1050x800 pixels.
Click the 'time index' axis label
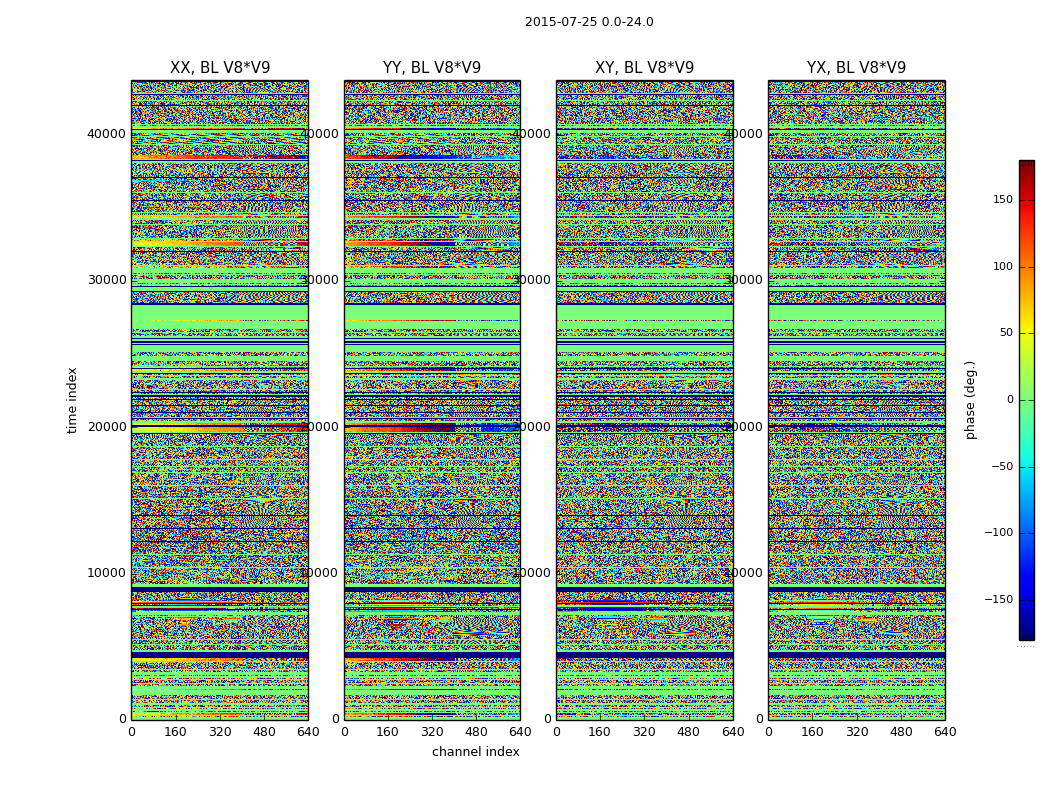pyautogui.click(x=72, y=400)
